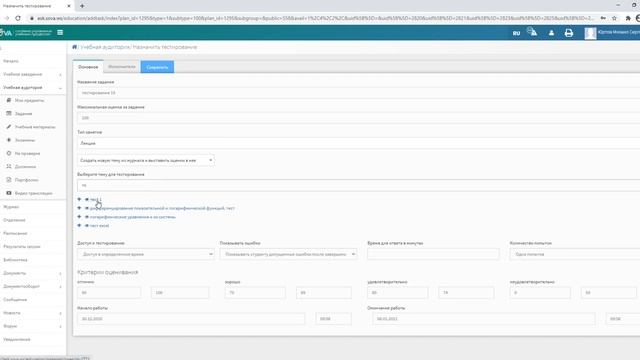Expand the «тест excel» topic with the plus icon
This screenshot has width=640, height=360.
(79, 225)
